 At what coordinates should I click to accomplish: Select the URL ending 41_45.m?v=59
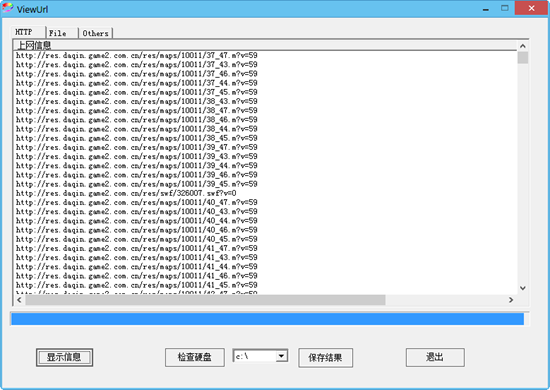point(136,285)
